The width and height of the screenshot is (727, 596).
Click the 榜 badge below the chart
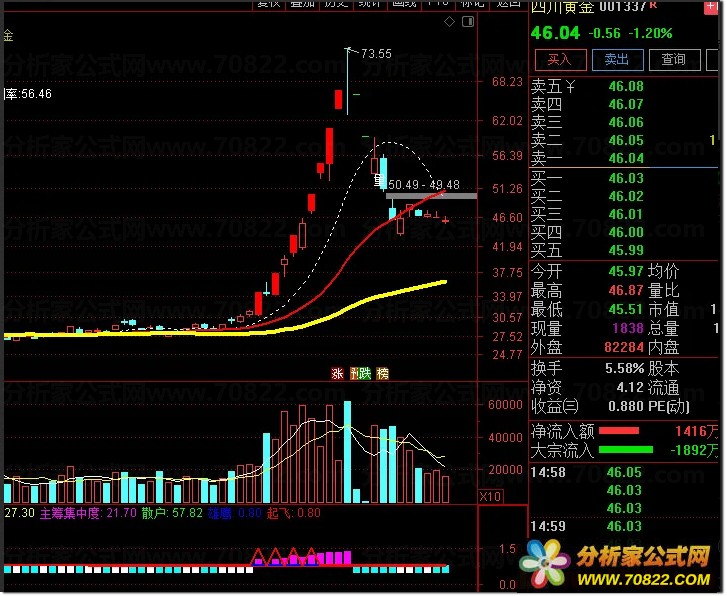click(383, 373)
